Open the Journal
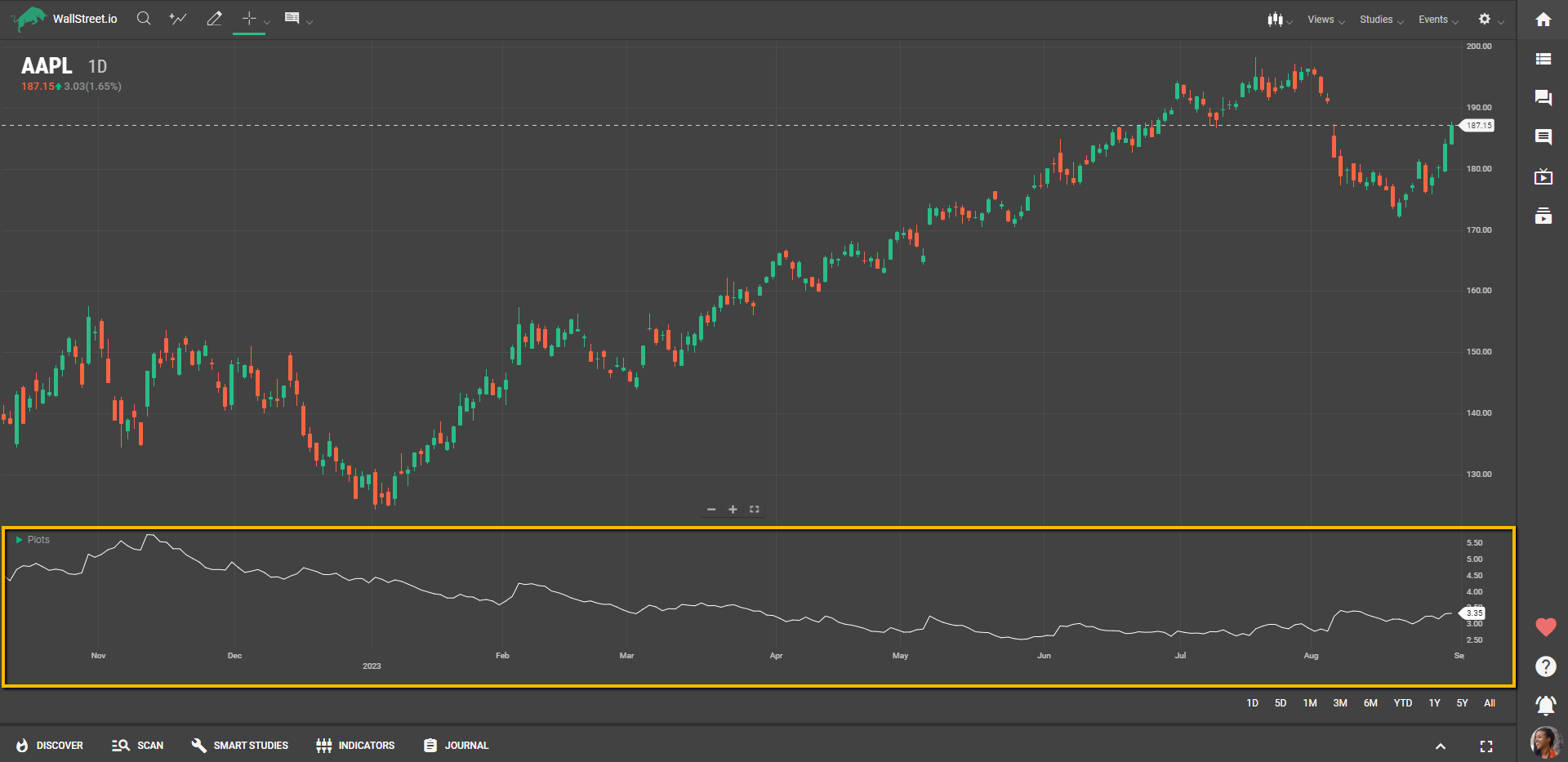The height and width of the screenshot is (762, 1568). (456, 746)
